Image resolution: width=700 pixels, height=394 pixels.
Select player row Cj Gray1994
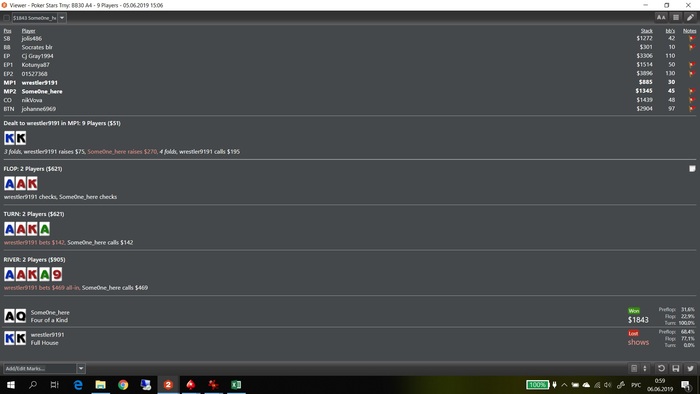tap(350, 56)
